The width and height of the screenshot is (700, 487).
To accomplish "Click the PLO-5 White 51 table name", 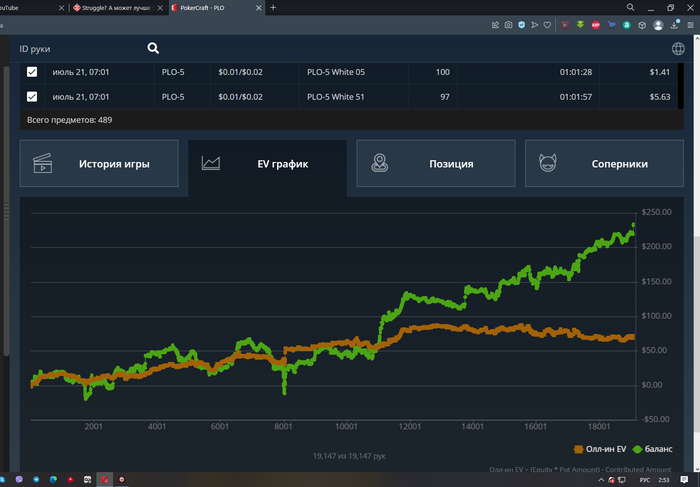I will pos(335,96).
